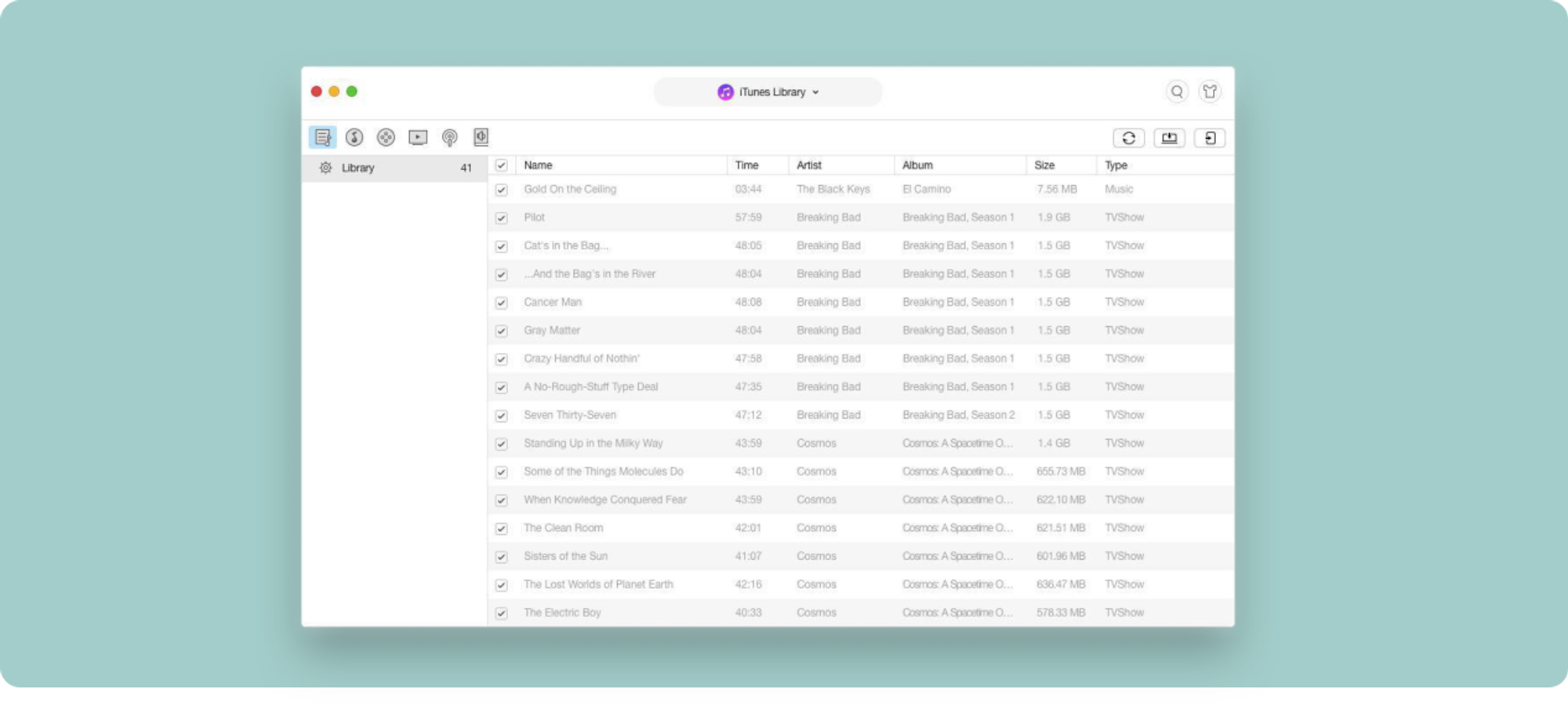This screenshot has width=1568, height=723.
Task: Open the Audiobooks icon
Action: click(x=481, y=137)
